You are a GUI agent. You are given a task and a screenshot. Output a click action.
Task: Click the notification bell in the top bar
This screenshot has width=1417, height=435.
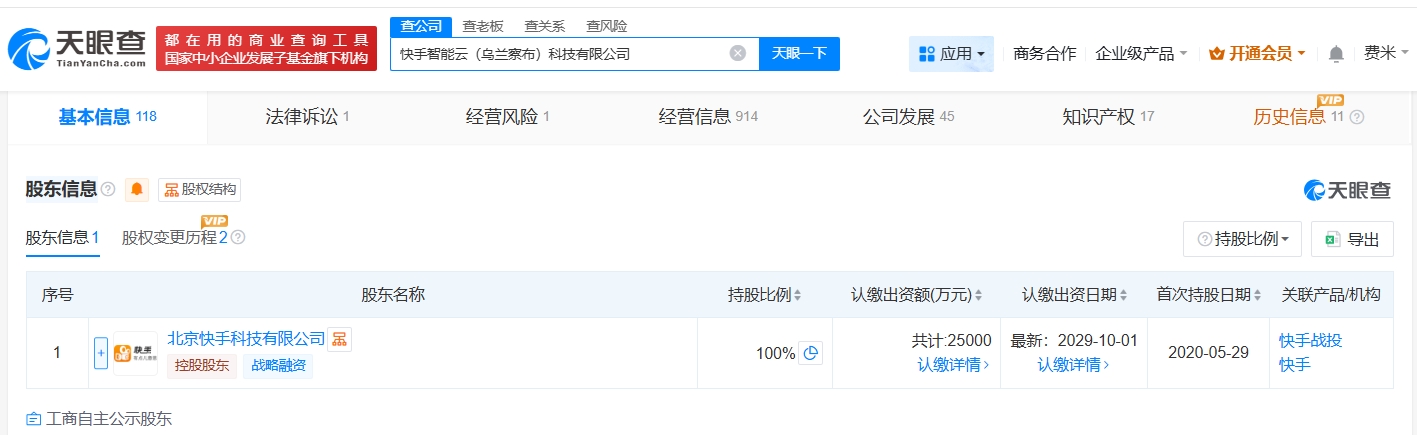click(x=1336, y=54)
